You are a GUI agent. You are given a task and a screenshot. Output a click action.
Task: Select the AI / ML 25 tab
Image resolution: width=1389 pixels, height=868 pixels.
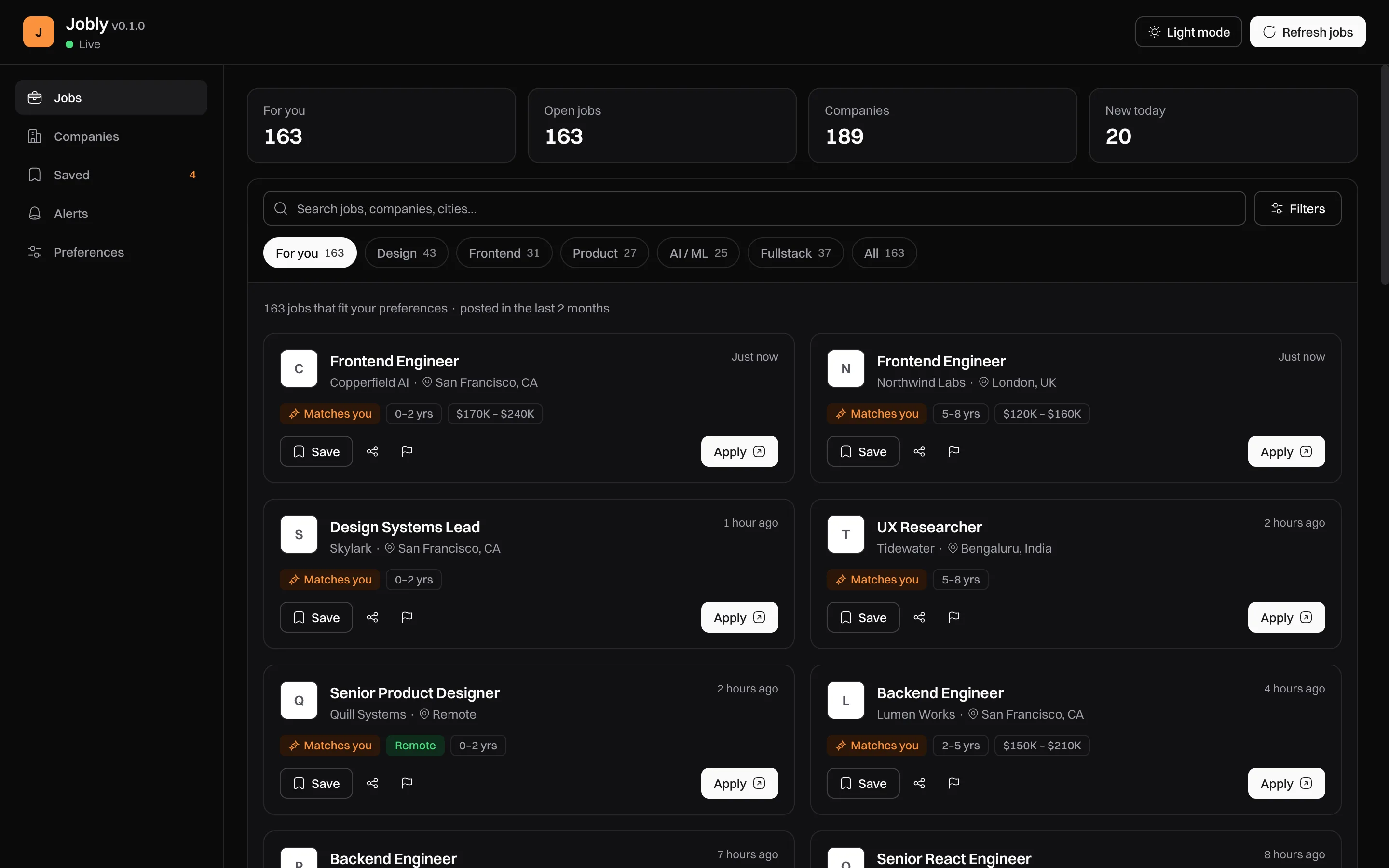tap(698, 253)
